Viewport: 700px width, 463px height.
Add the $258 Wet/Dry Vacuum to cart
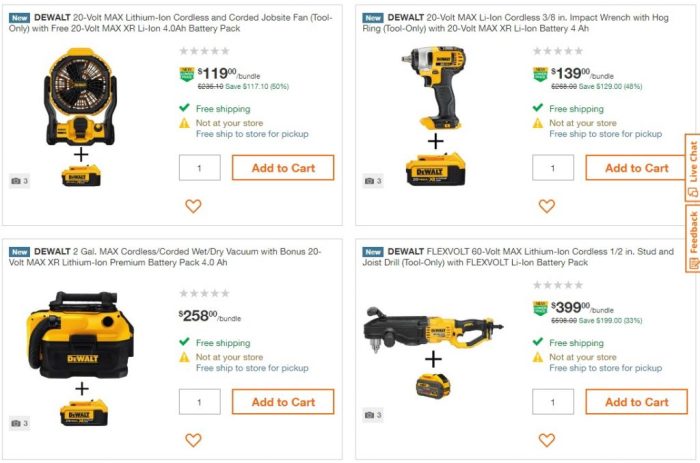pos(283,402)
